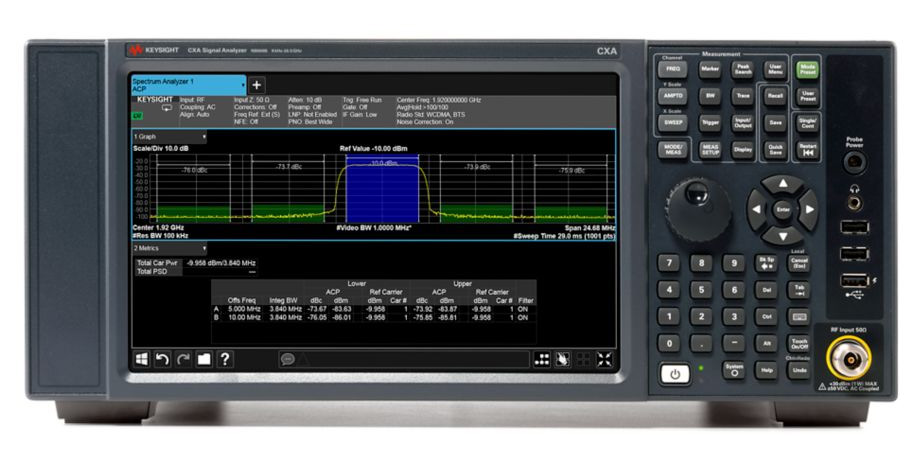Push the Save key
This screenshot has width=922, height=460.
[x=775, y=123]
